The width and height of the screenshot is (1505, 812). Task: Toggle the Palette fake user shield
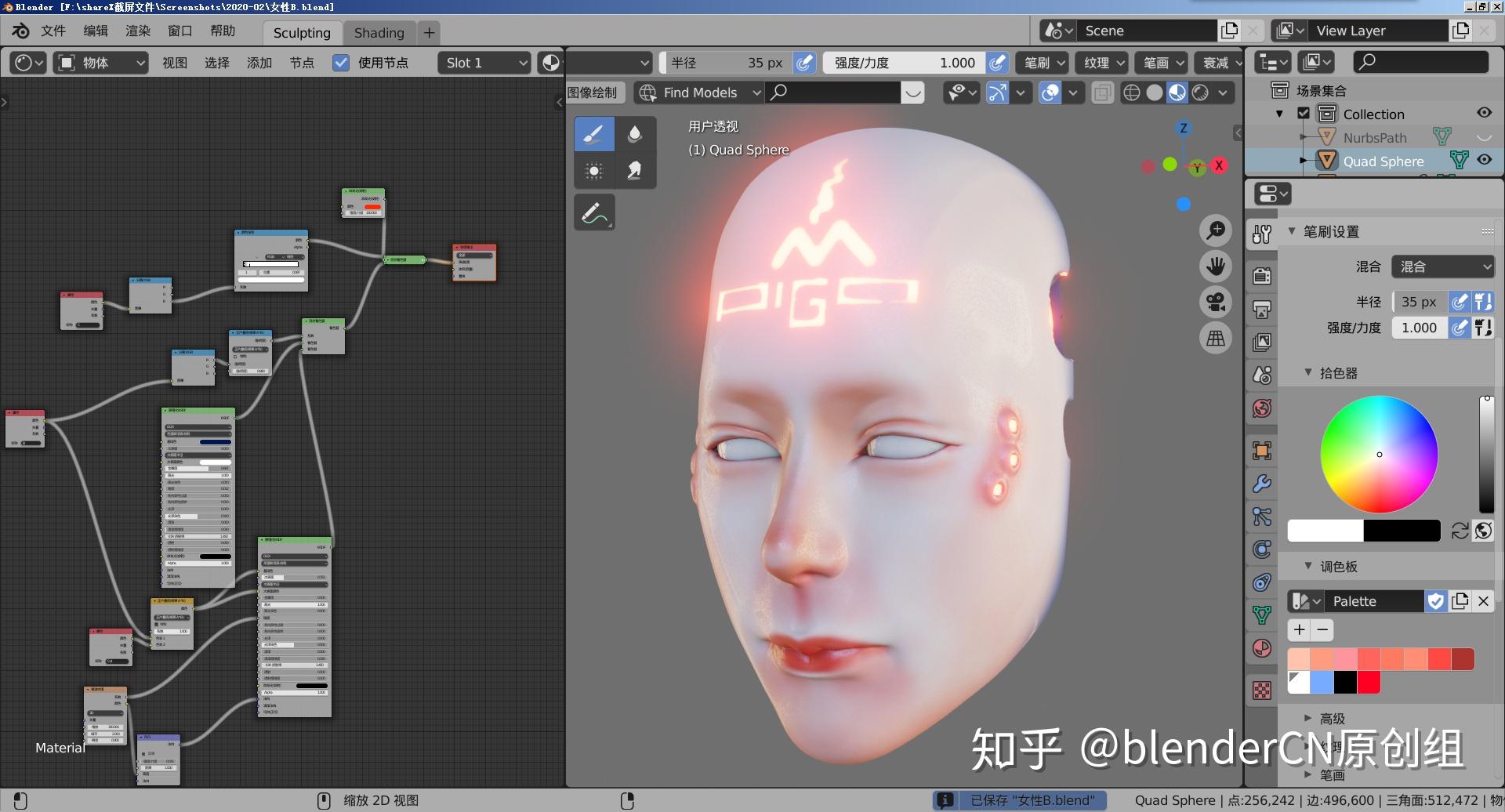[x=1436, y=600]
